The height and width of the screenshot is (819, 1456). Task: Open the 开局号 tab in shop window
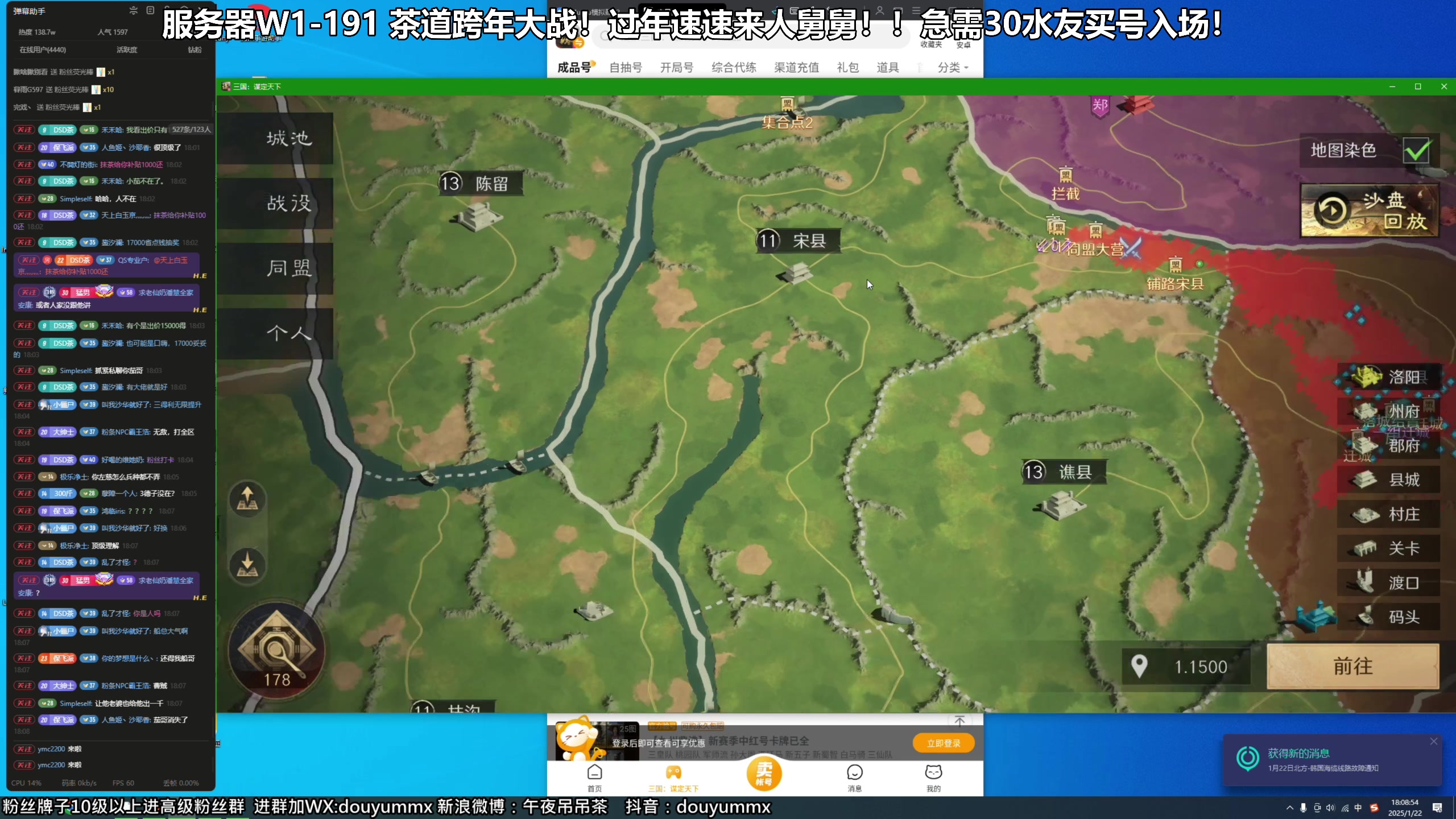pyautogui.click(x=677, y=68)
